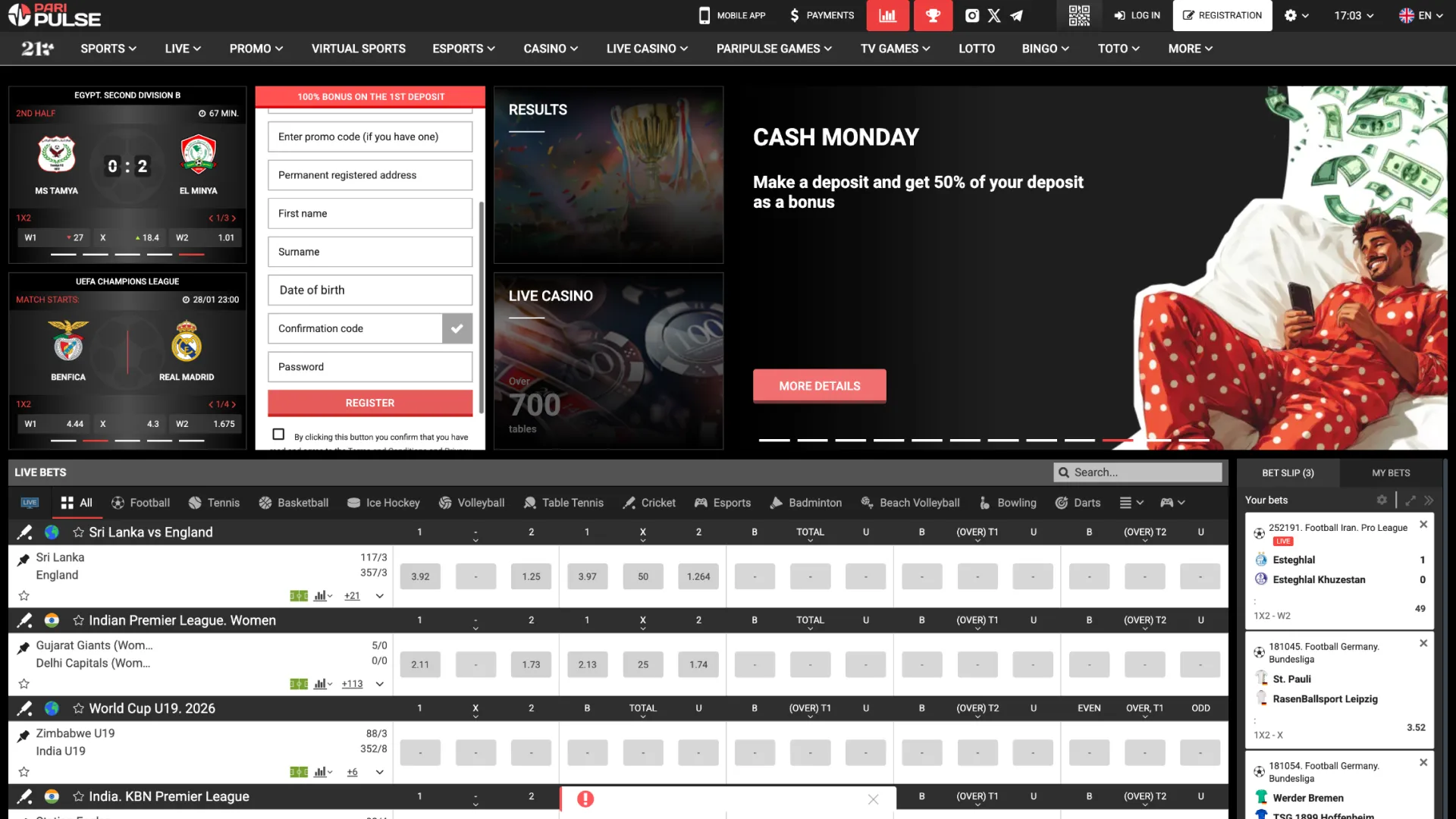Click the PariPulse logo
The height and width of the screenshot is (819, 1456).
point(54,15)
